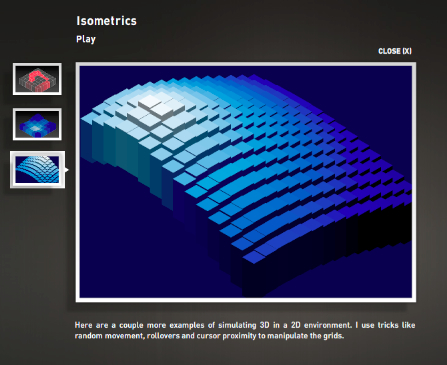Open the red cube grid thumbnail
The height and width of the screenshot is (365, 447).
point(37,79)
